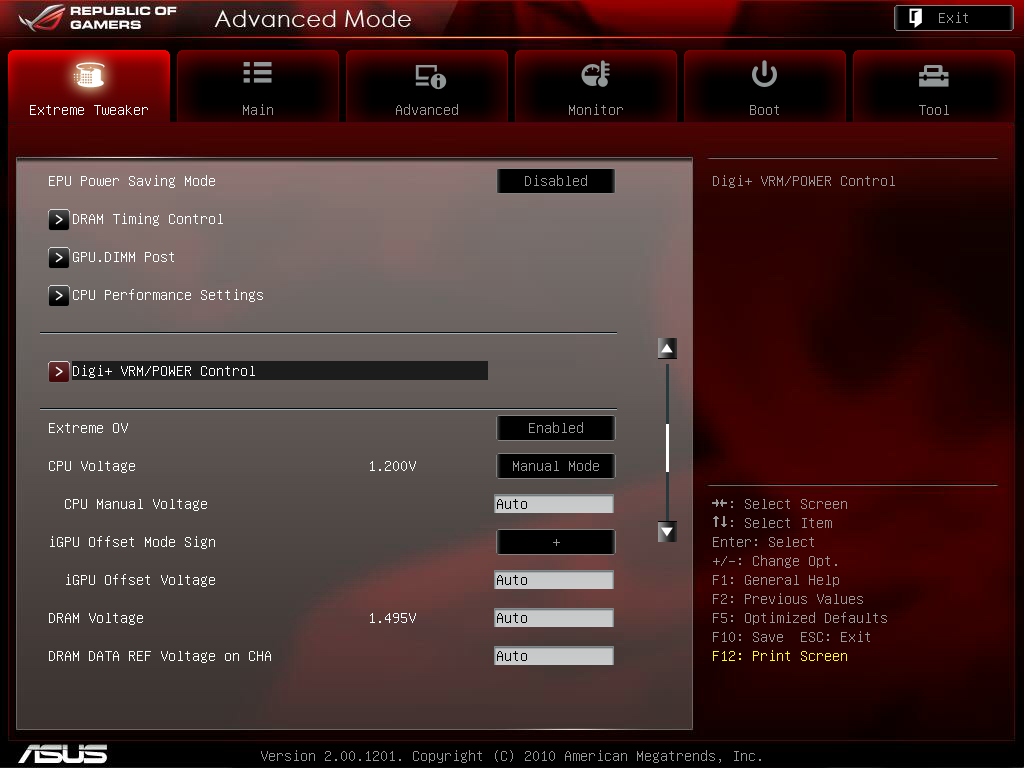The image size is (1024, 768).
Task: Click the Monitor thermometer gauge icon
Action: (596, 74)
